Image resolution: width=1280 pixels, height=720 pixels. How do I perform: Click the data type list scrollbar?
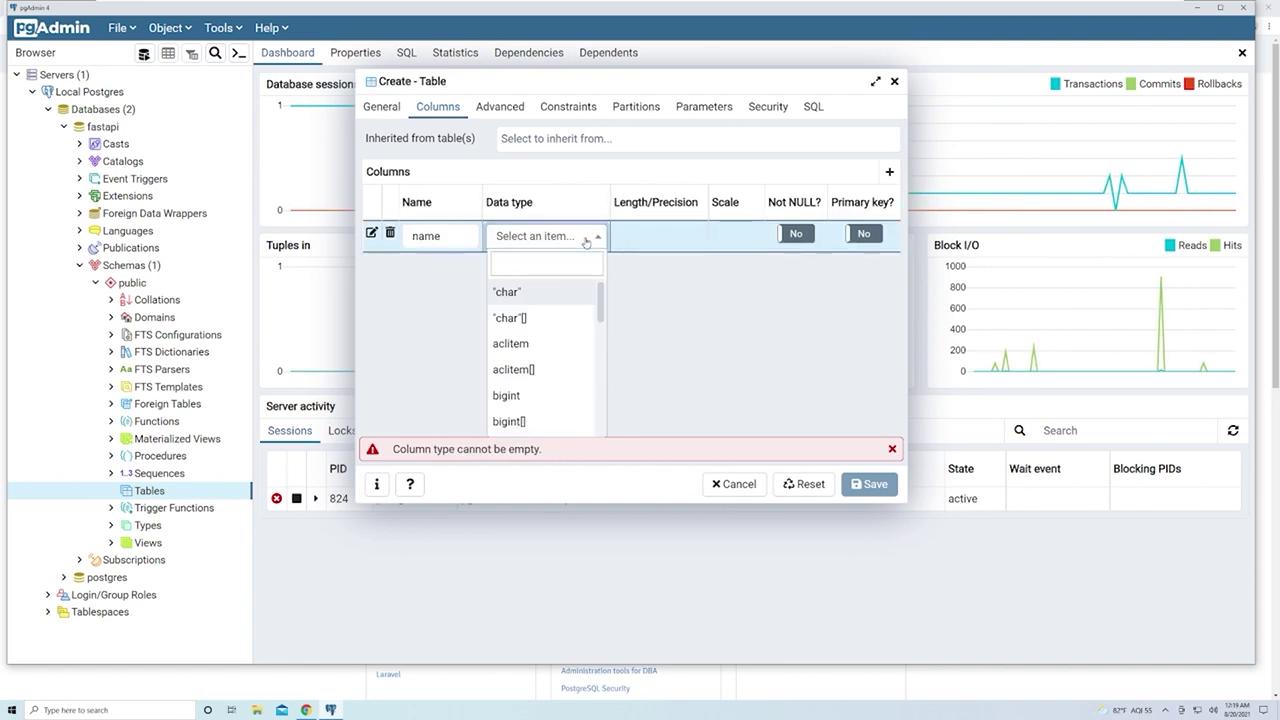[x=601, y=302]
